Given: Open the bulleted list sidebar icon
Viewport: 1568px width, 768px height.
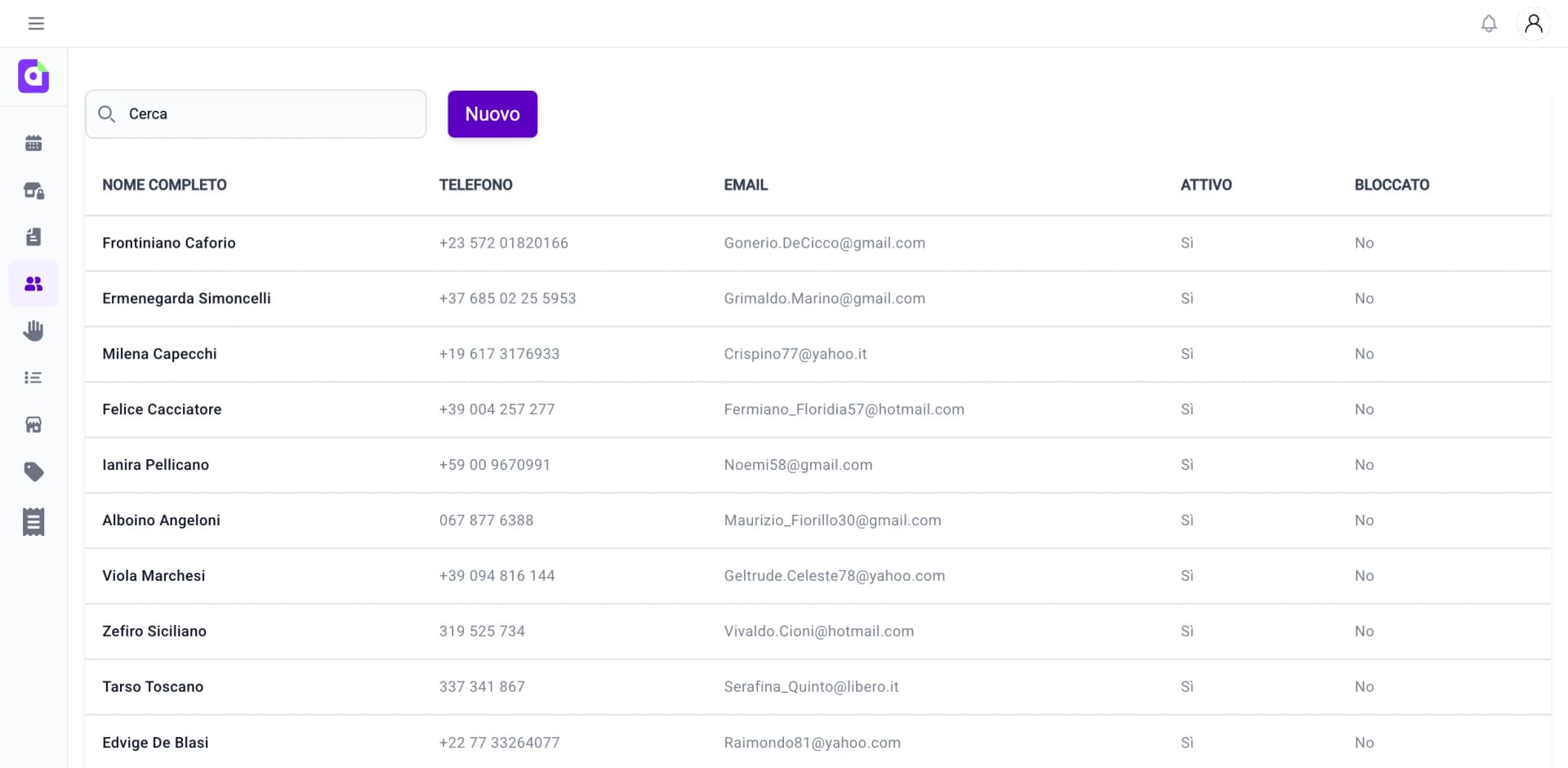Looking at the screenshot, I should coord(33,377).
